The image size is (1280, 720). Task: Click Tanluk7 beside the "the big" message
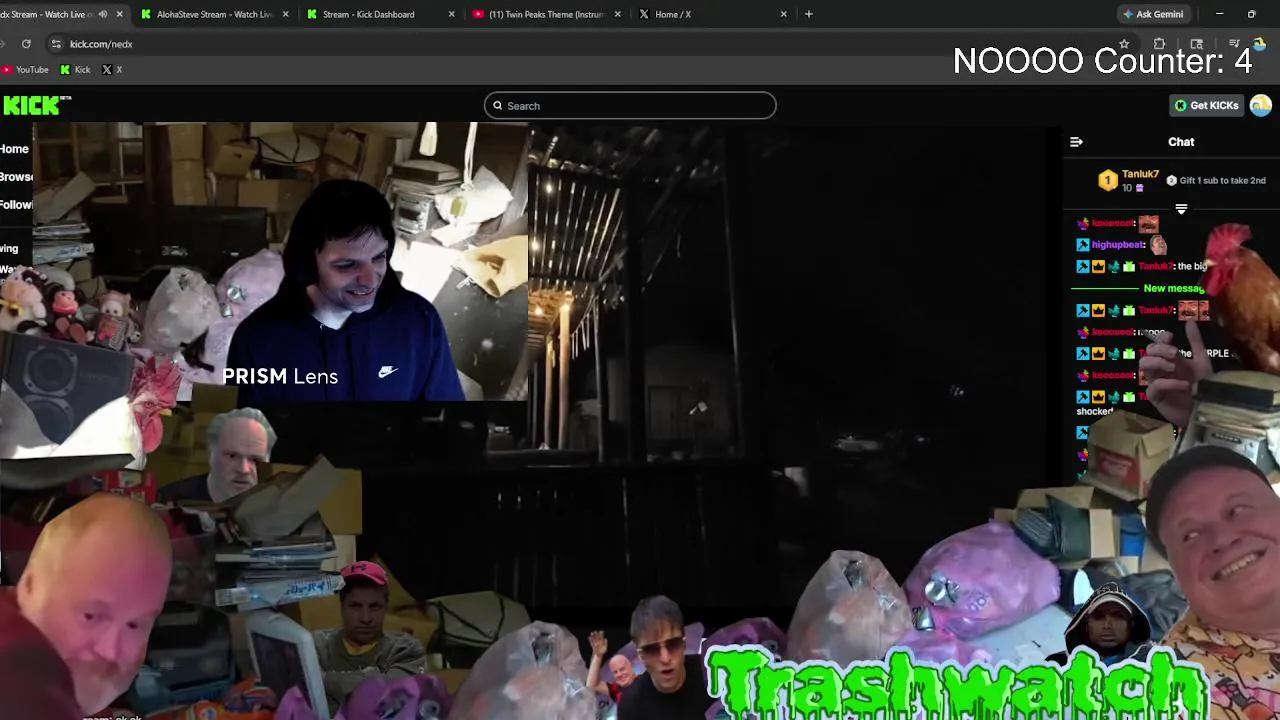(x=1155, y=267)
